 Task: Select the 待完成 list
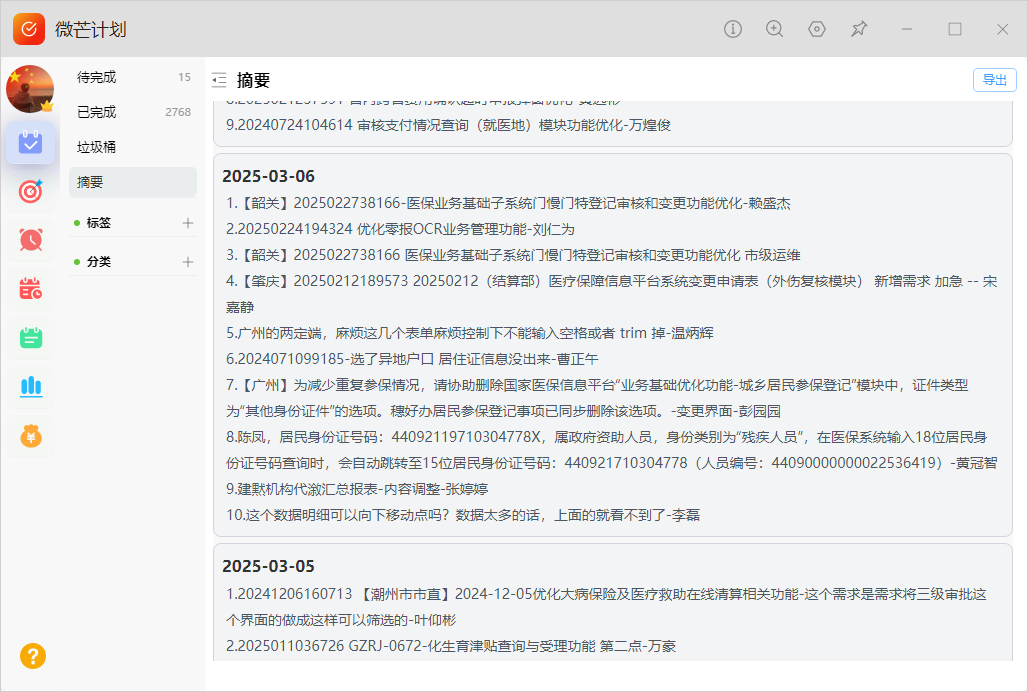133,77
